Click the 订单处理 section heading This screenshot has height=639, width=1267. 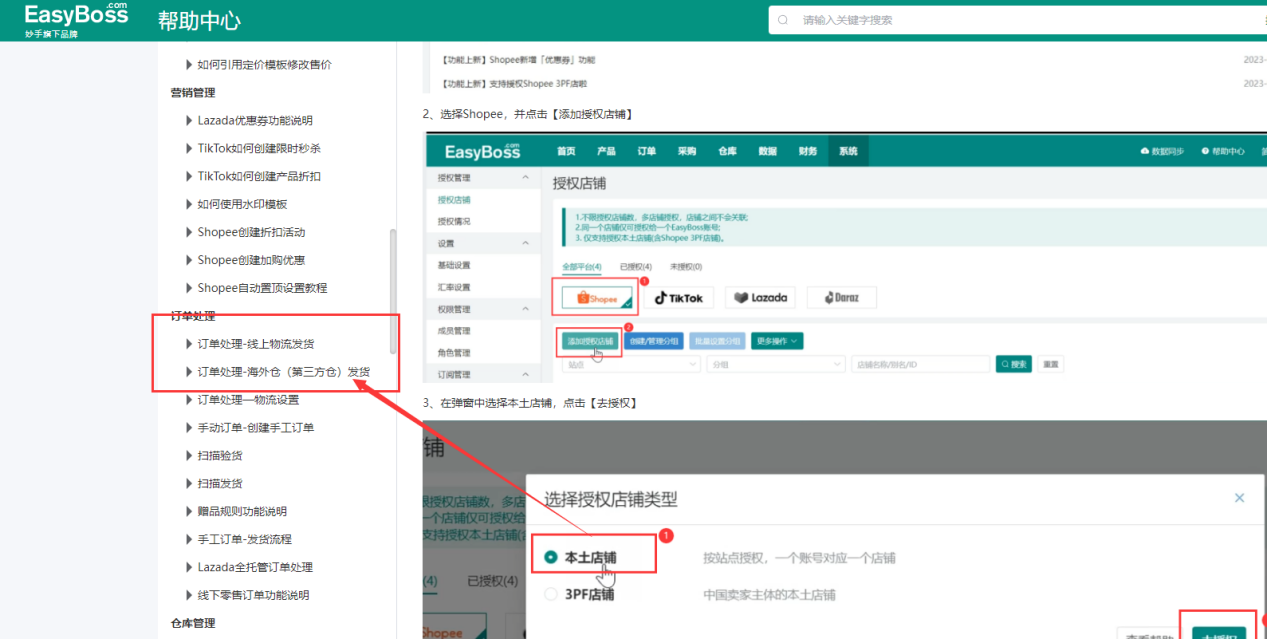click(193, 316)
